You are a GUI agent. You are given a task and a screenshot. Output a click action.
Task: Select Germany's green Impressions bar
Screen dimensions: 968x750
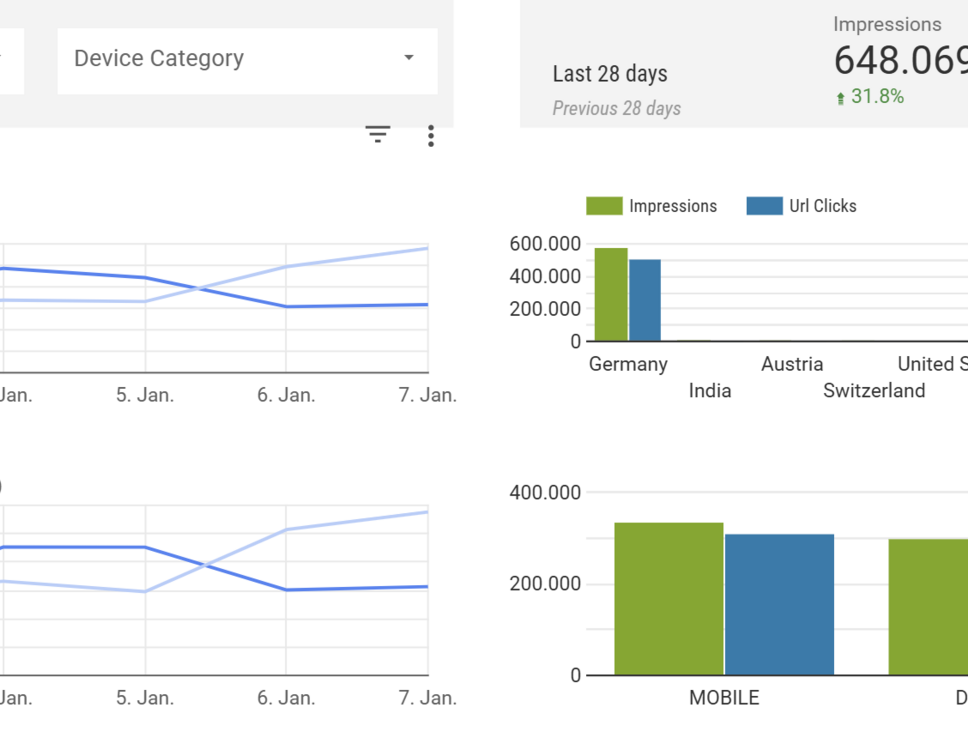611,295
